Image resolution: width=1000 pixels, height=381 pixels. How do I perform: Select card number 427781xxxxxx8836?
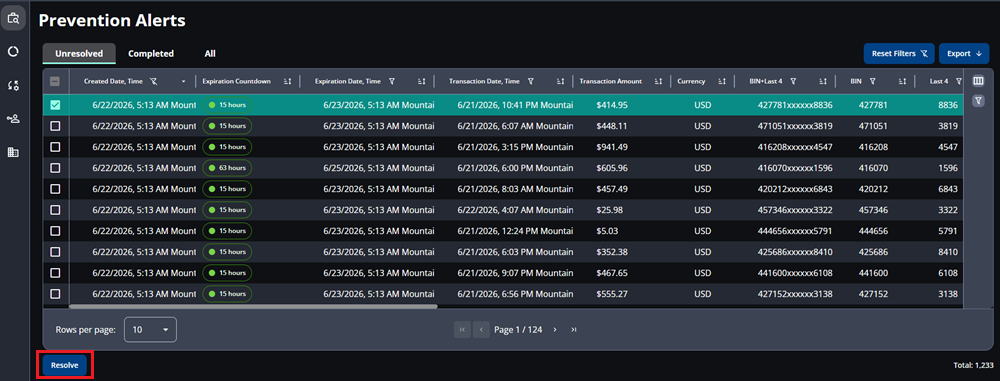[x=795, y=105]
